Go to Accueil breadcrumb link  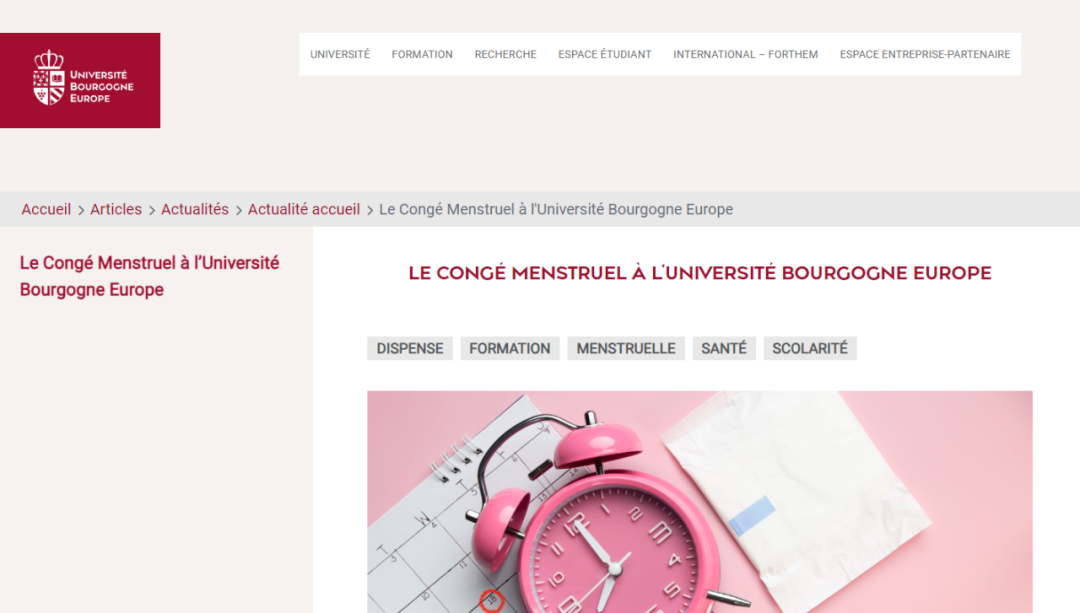pos(46,209)
